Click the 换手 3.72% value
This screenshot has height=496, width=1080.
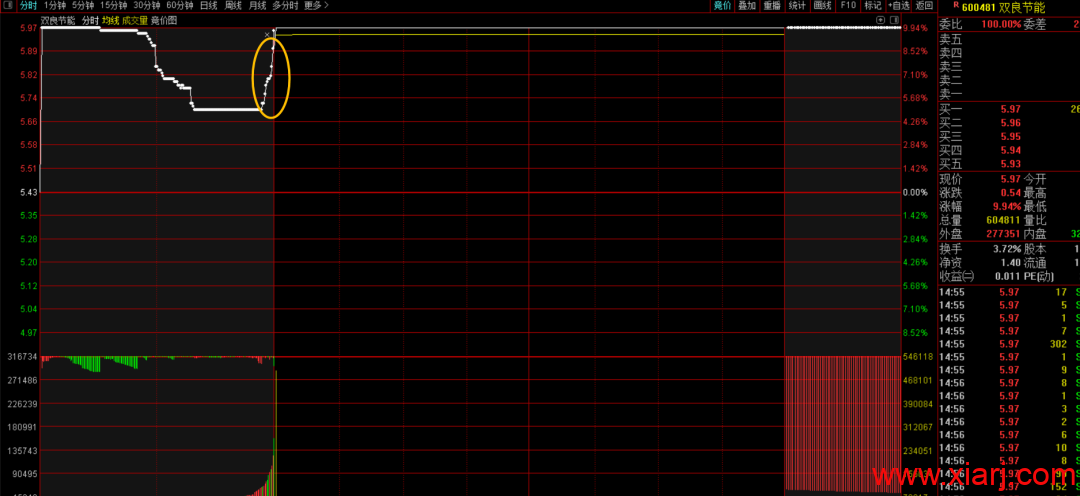click(1008, 249)
